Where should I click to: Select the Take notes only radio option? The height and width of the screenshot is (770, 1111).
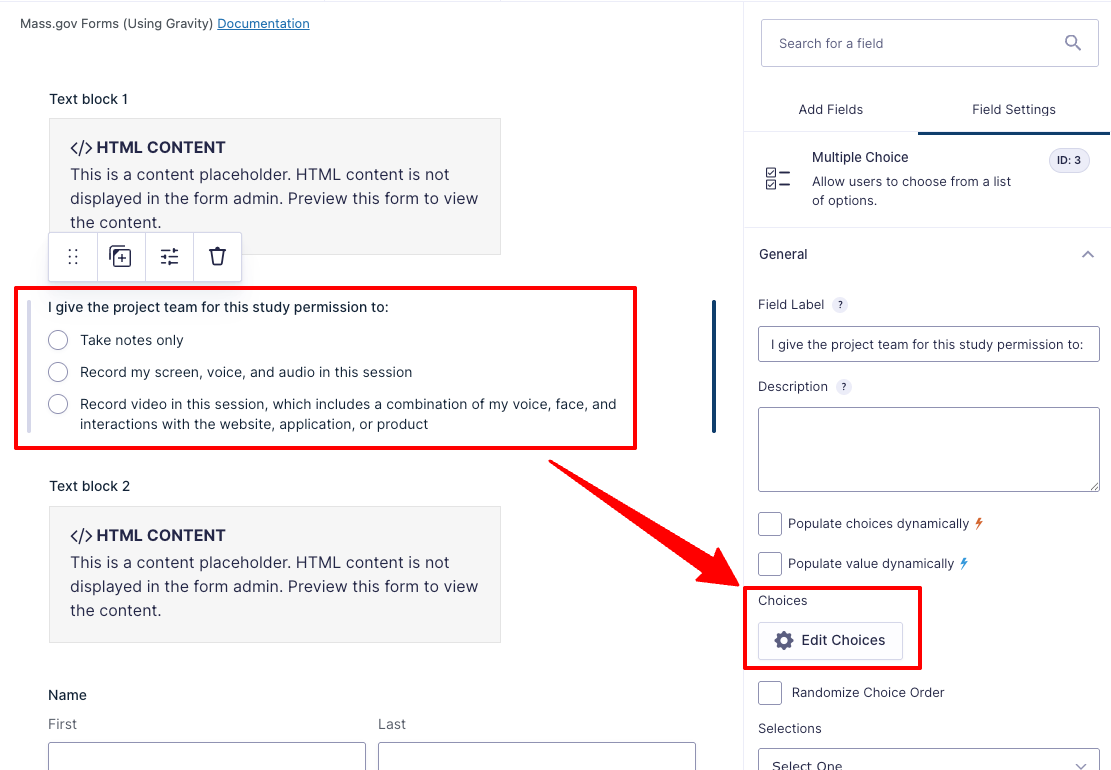click(58, 340)
